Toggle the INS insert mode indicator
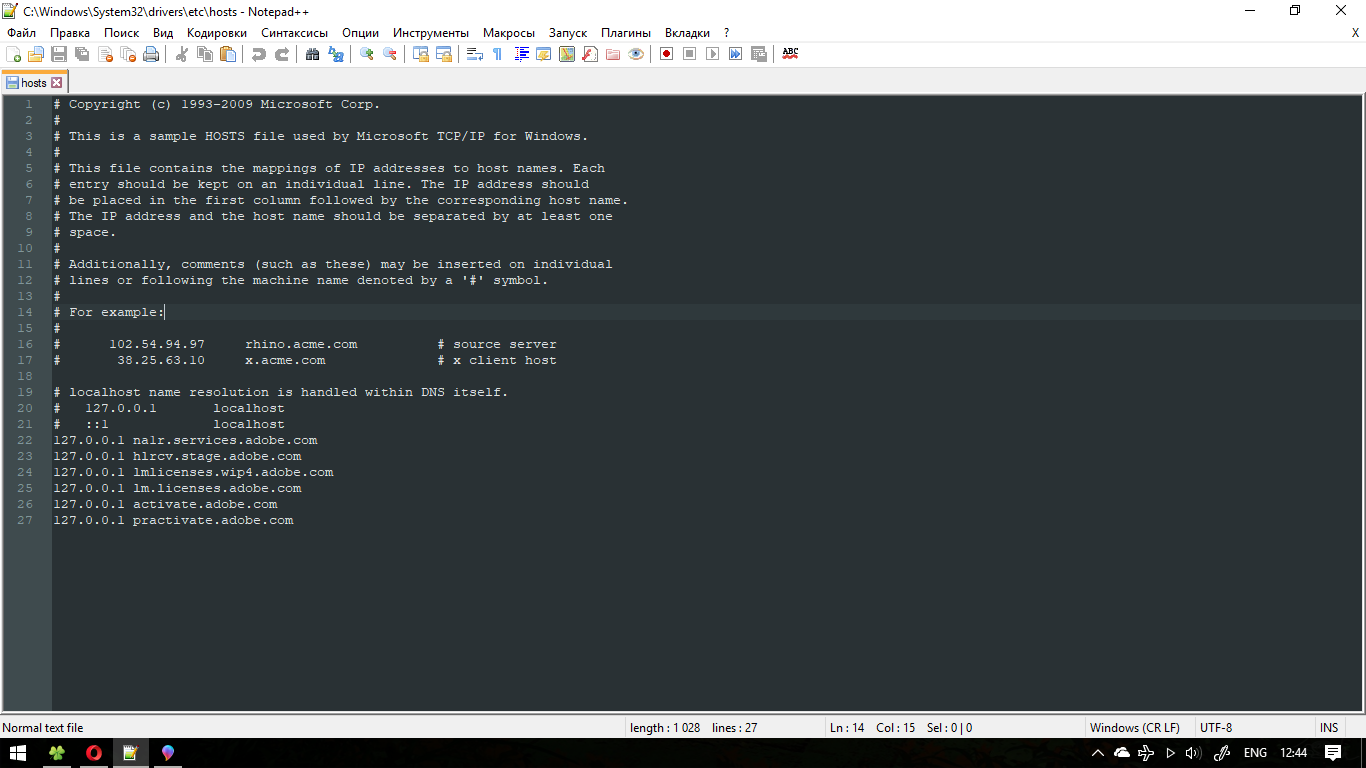Image resolution: width=1366 pixels, height=768 pixels. tap(1329, 728)
